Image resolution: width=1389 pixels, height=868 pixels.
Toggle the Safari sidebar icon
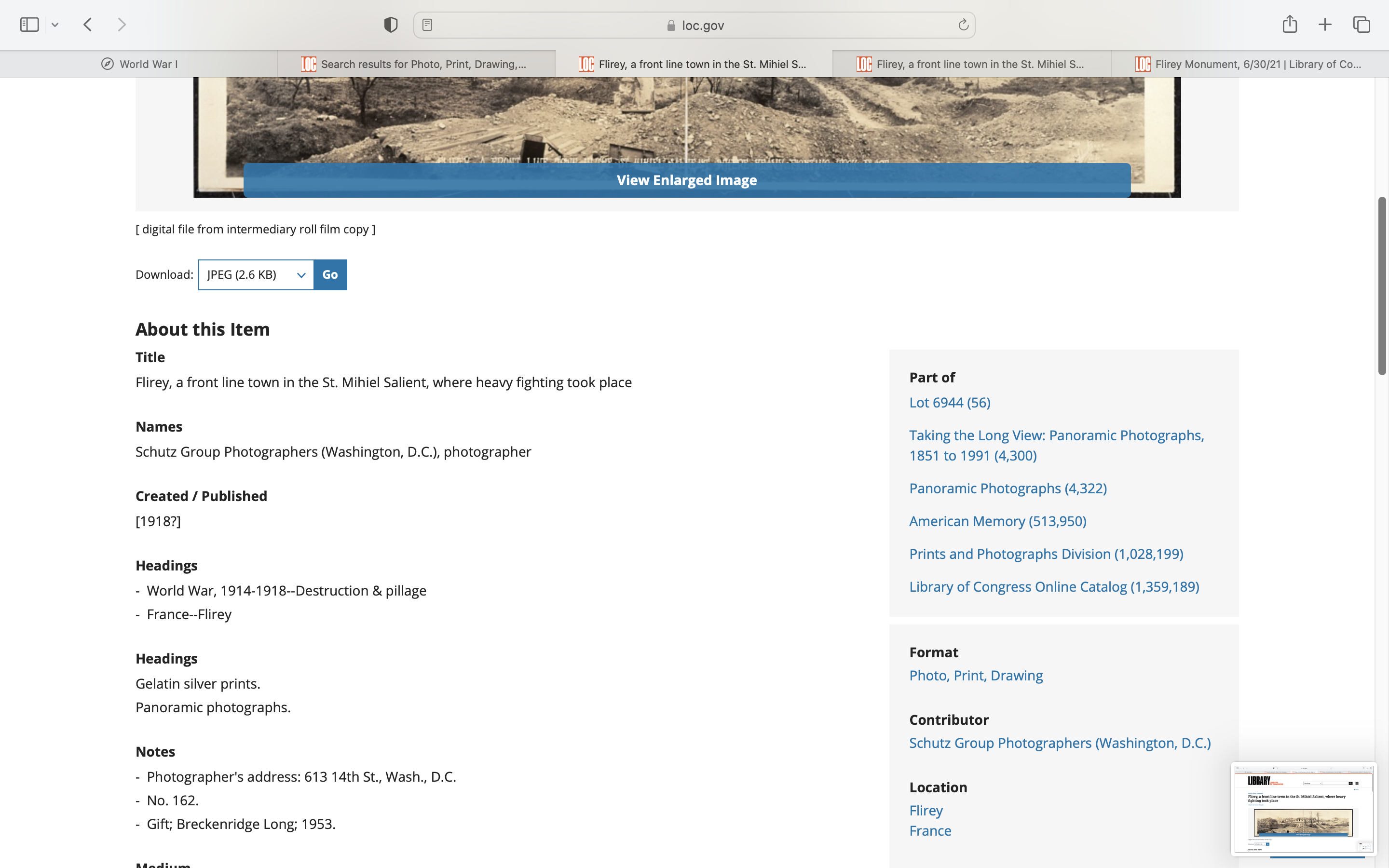click(x=29, y=25)
